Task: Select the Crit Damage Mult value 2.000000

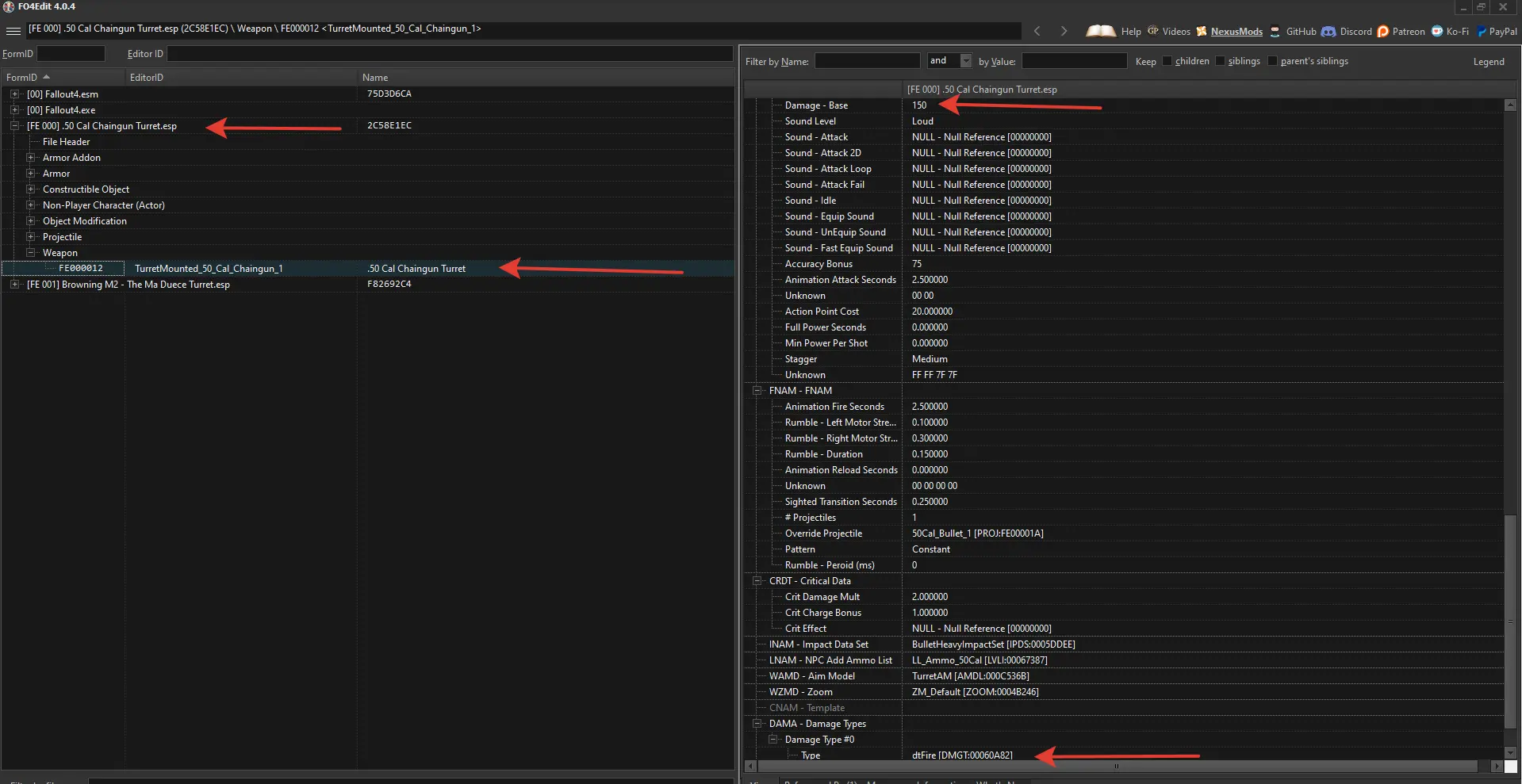Action: [930, 596]
